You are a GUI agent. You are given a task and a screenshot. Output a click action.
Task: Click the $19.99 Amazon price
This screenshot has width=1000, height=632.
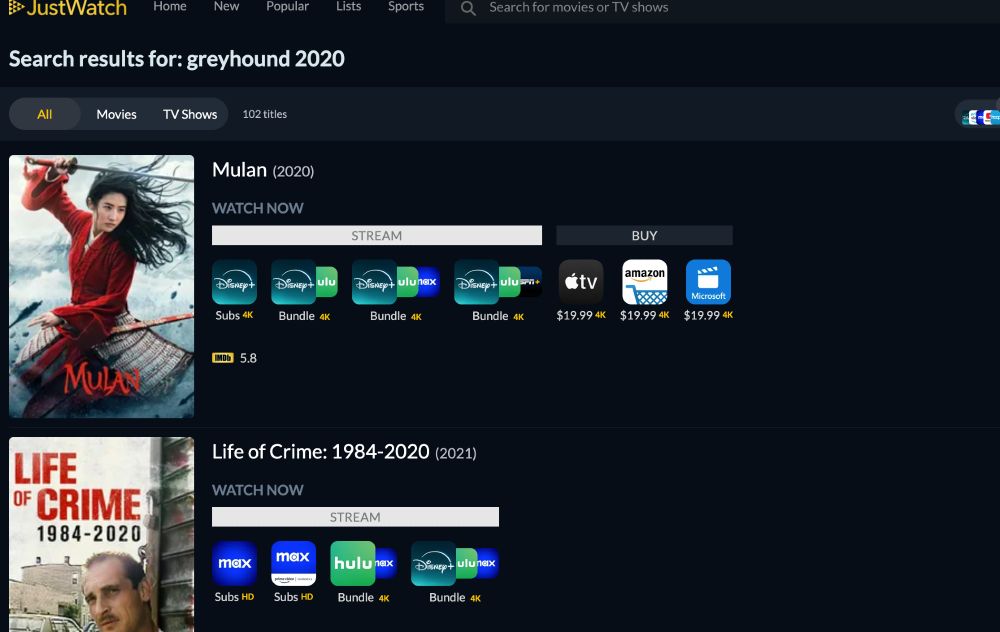(x=638, y=315)
